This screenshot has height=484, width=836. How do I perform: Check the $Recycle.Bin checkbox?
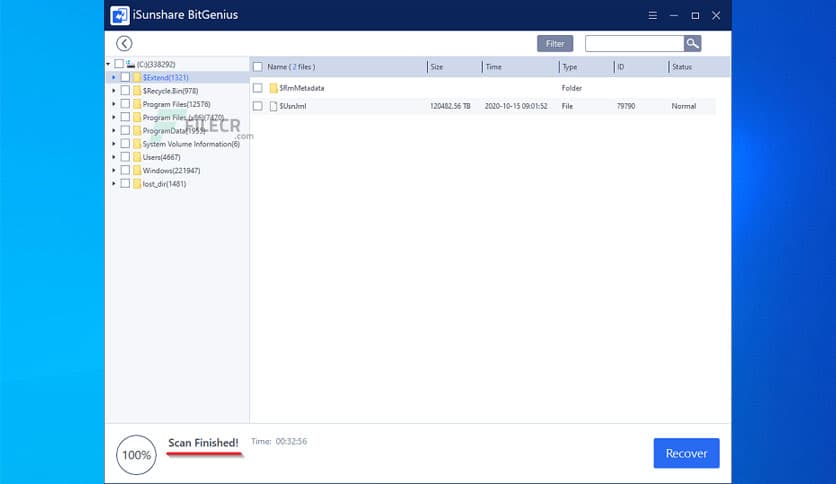[125, 91]
